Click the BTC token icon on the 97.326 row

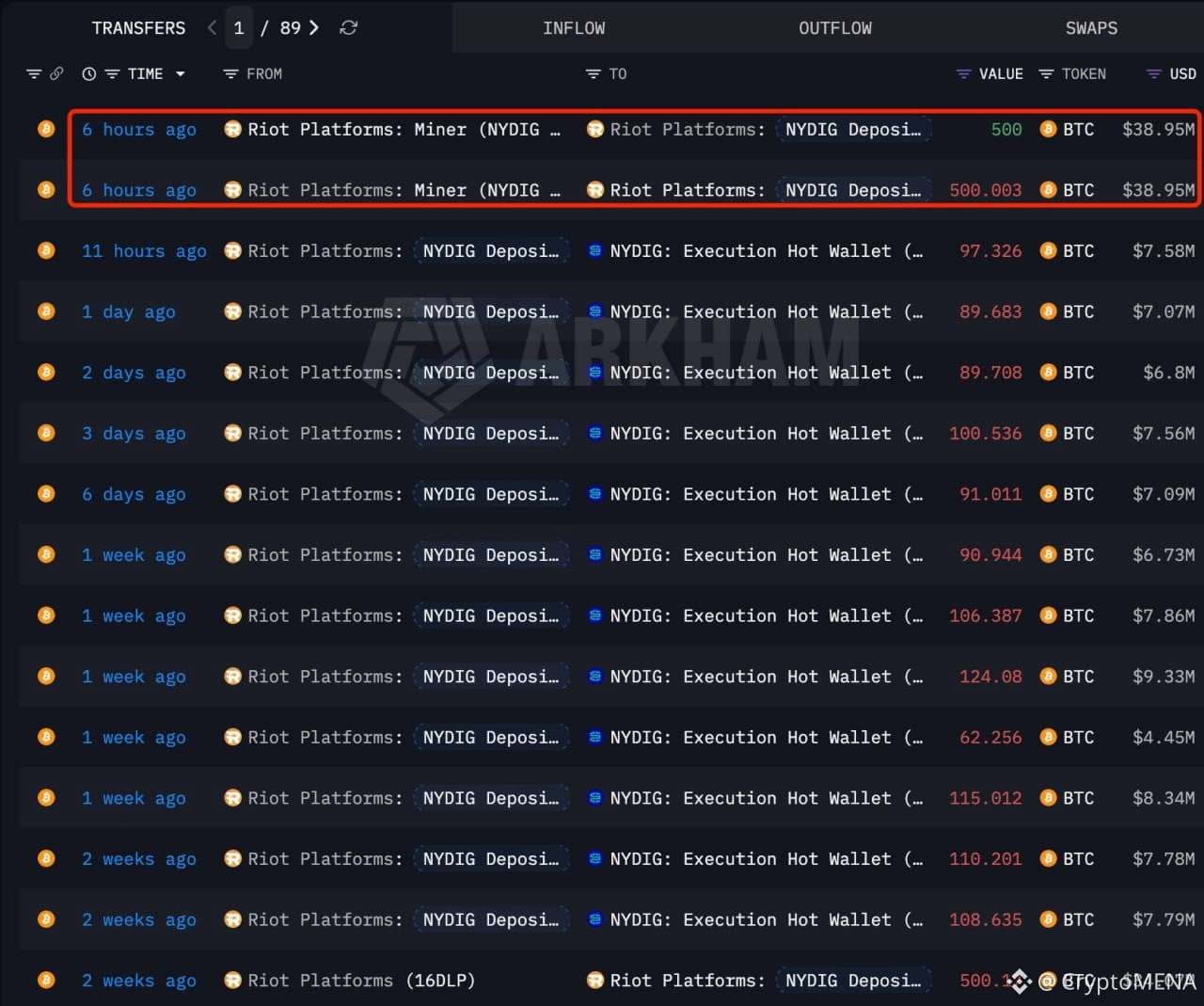(1048, 250)
